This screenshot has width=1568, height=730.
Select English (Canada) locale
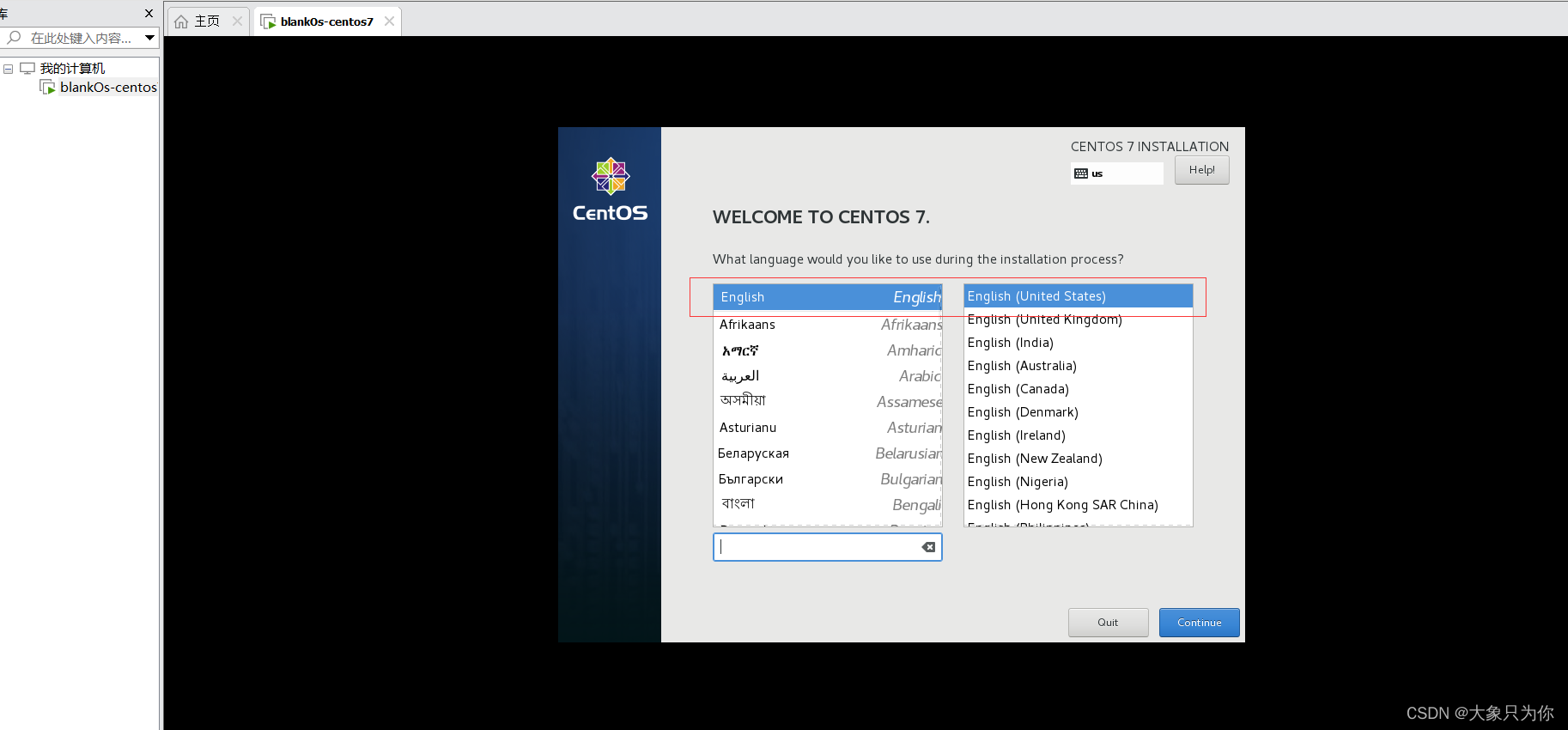pos(1079,389)
